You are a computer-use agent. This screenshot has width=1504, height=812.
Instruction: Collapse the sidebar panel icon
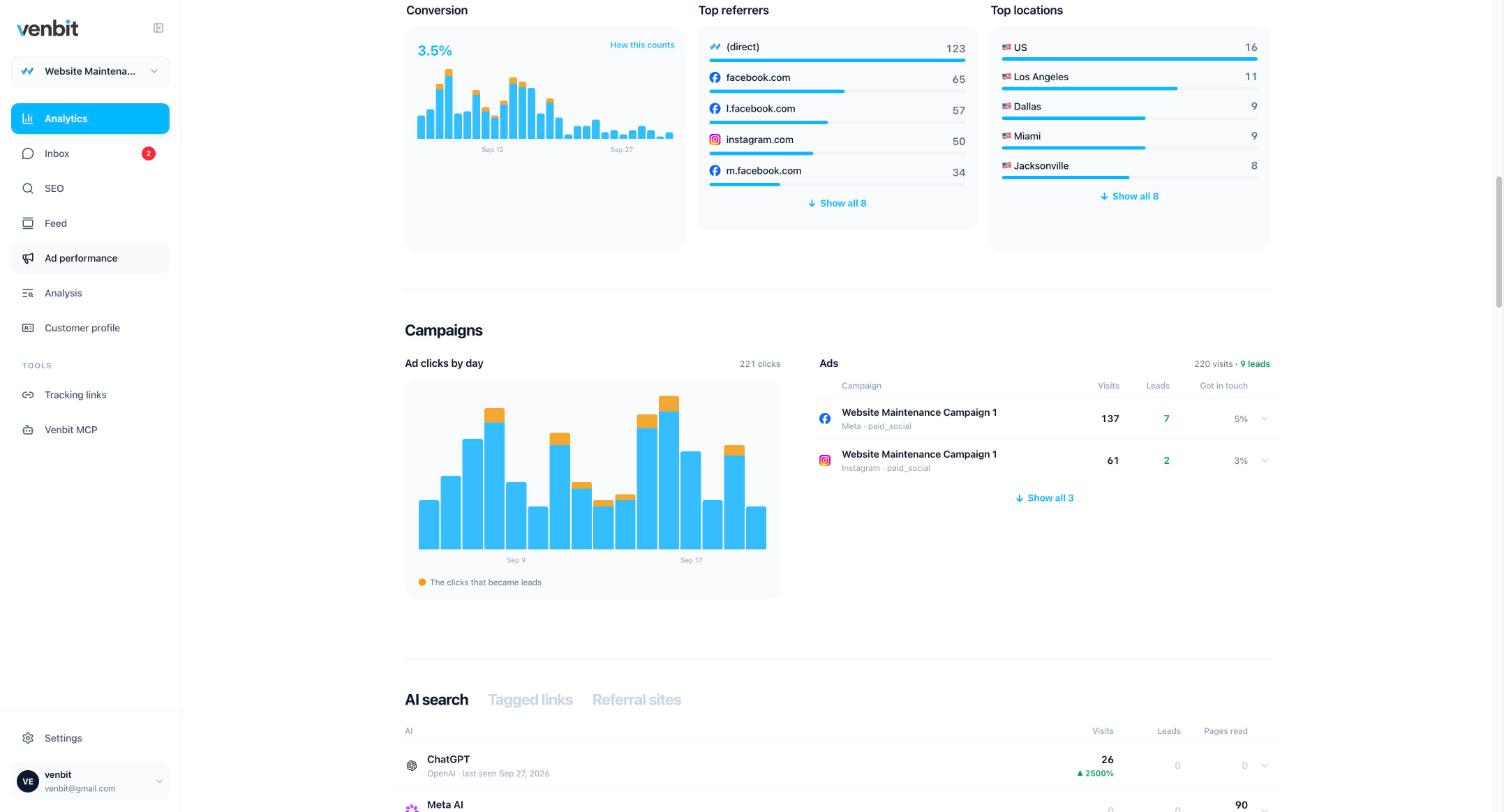click(x=158, y=28)
